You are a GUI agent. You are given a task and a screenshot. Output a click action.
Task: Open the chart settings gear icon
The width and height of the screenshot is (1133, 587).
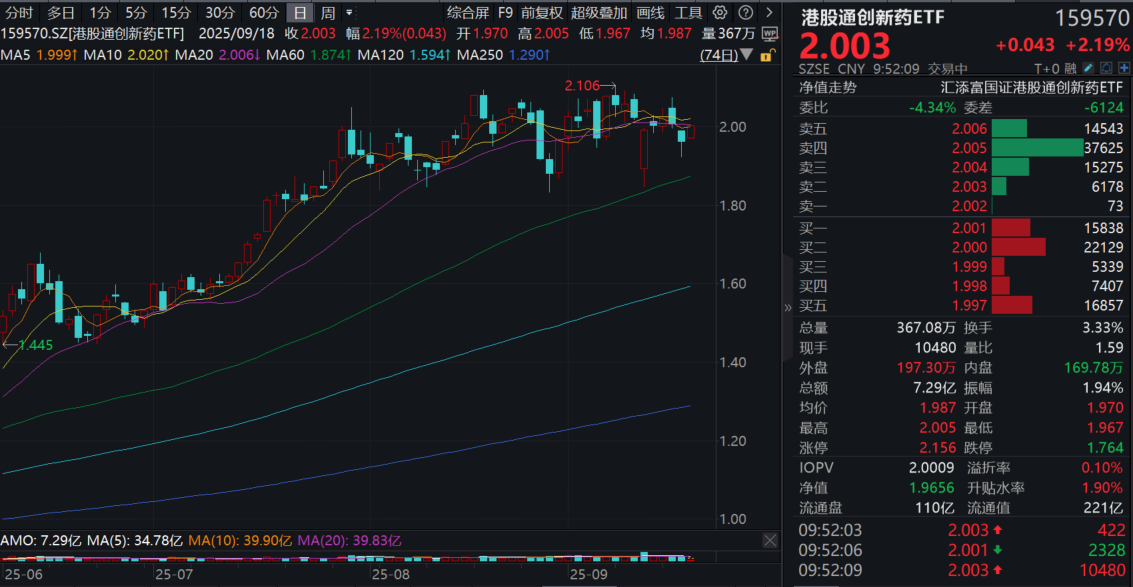coord(720,12)
